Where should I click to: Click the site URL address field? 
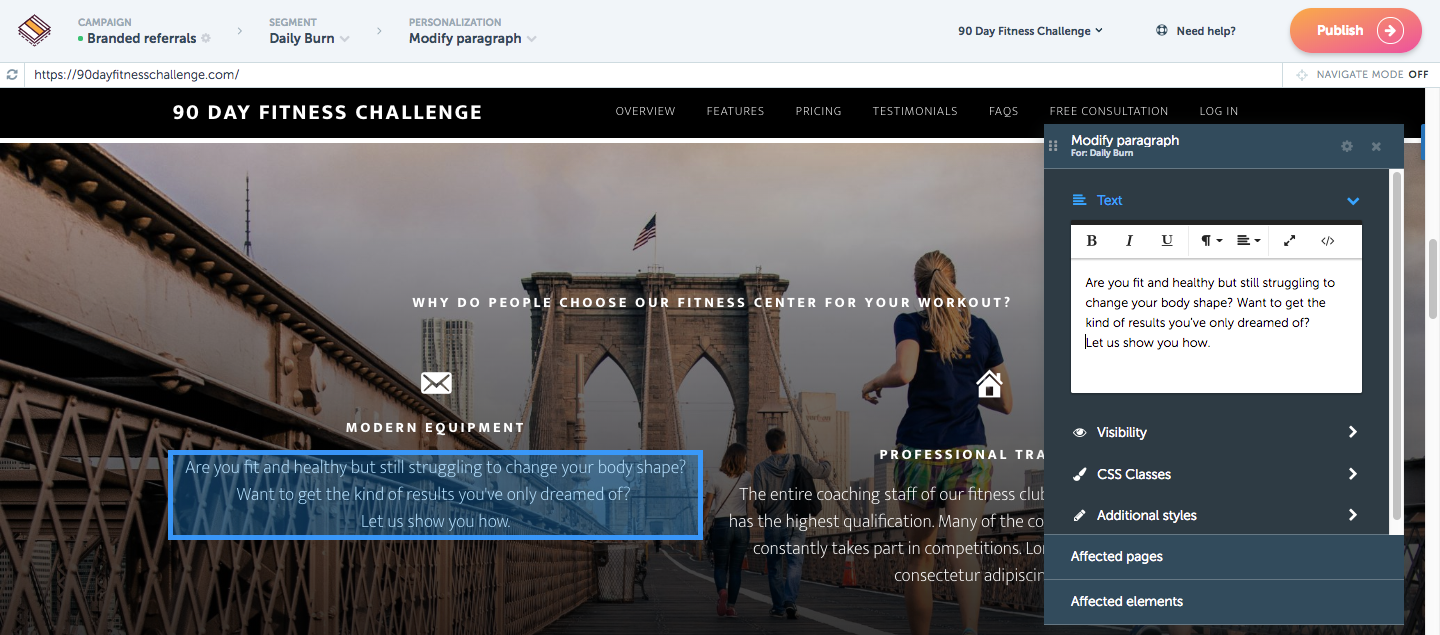point(650,75)
